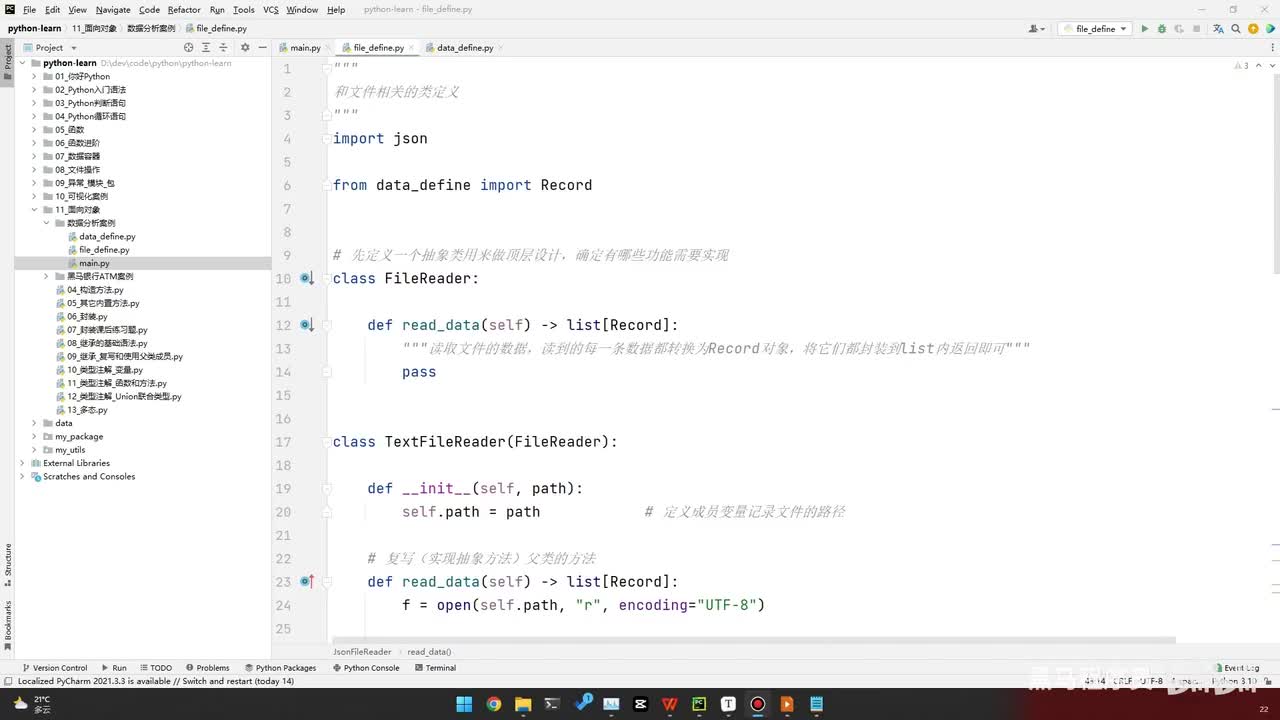
Task: Open the user account icon menu
Action: 1035,29
